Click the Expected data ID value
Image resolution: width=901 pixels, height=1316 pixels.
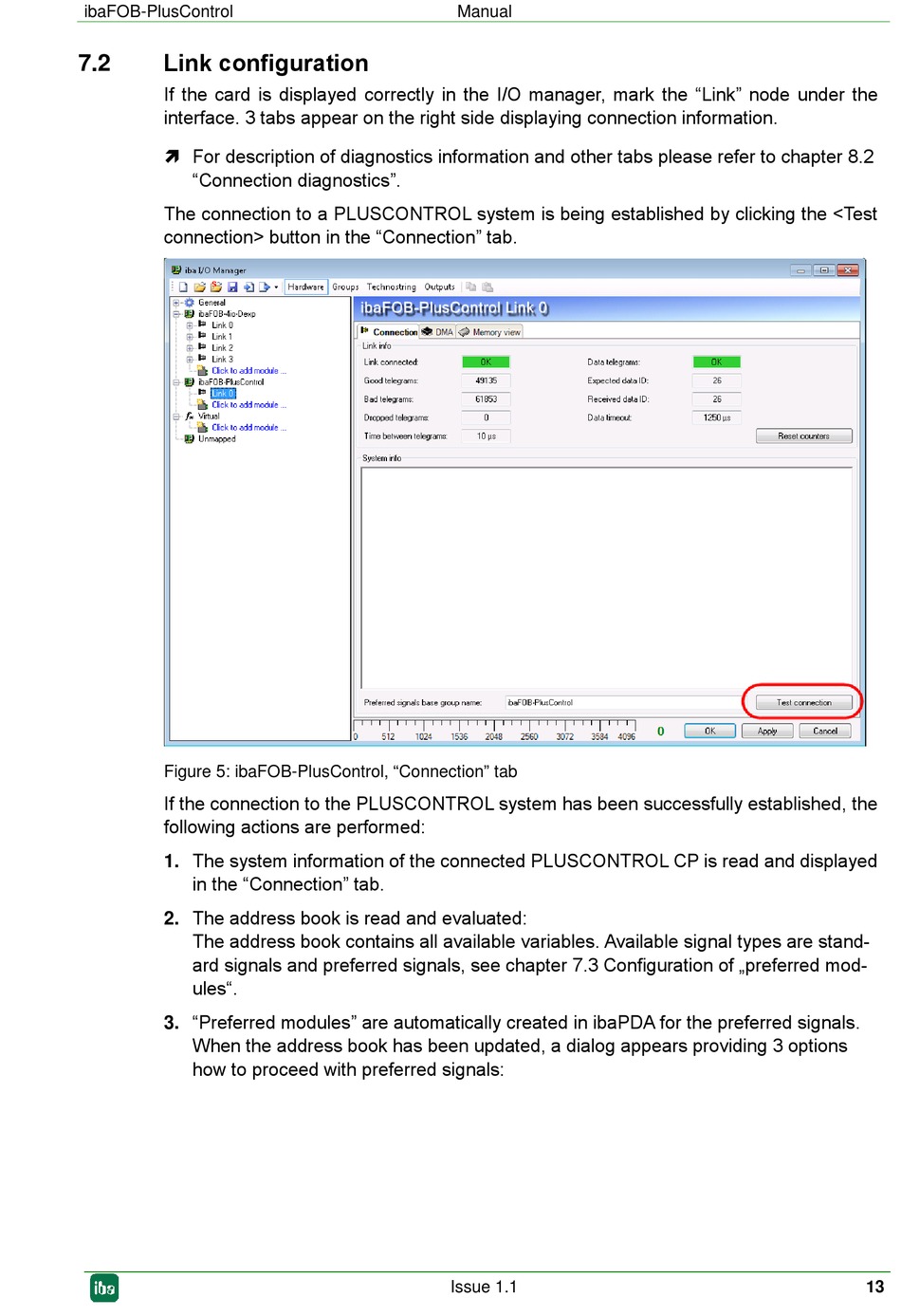point(716,381)
